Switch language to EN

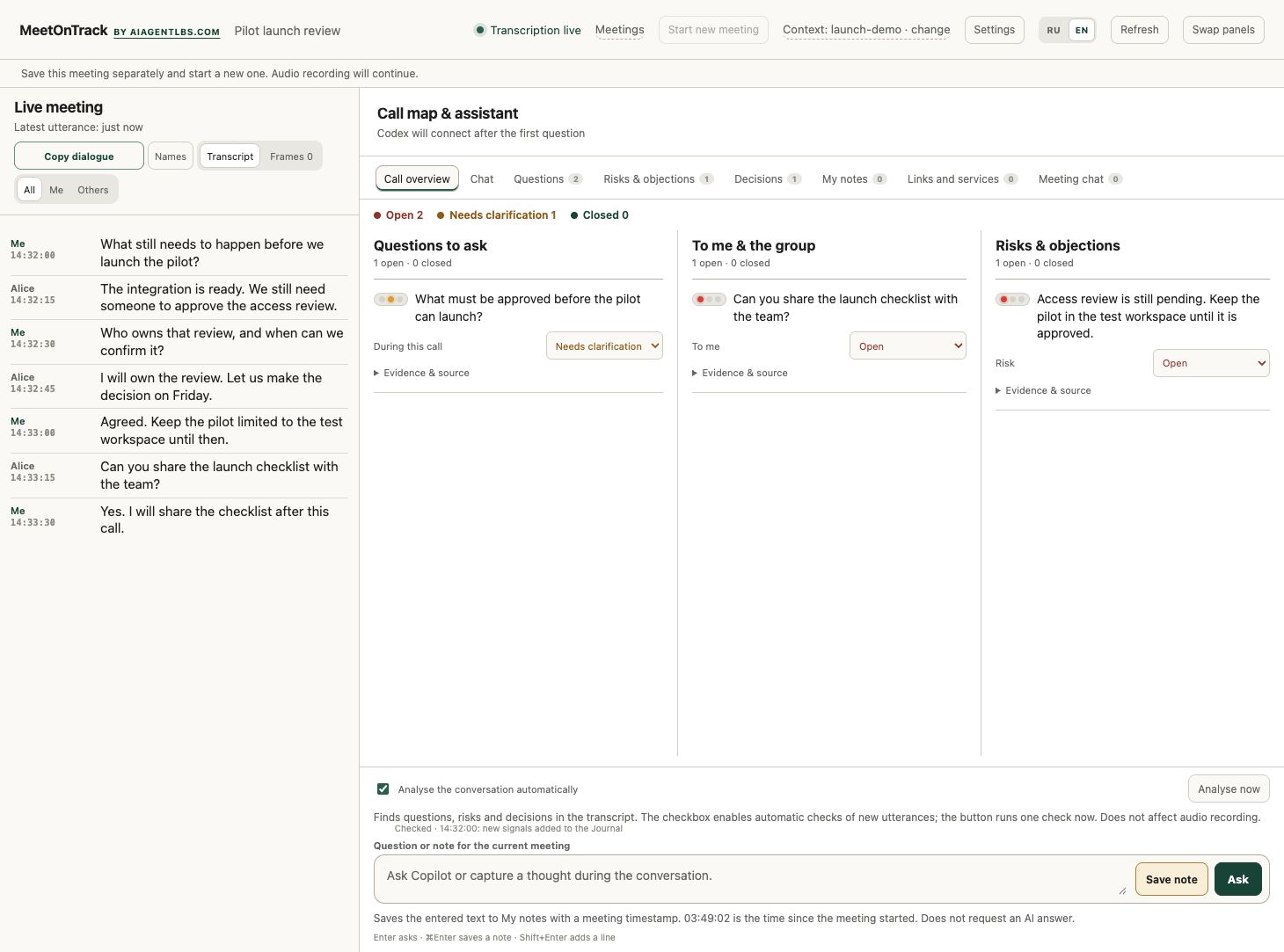tap(1082, 30)
